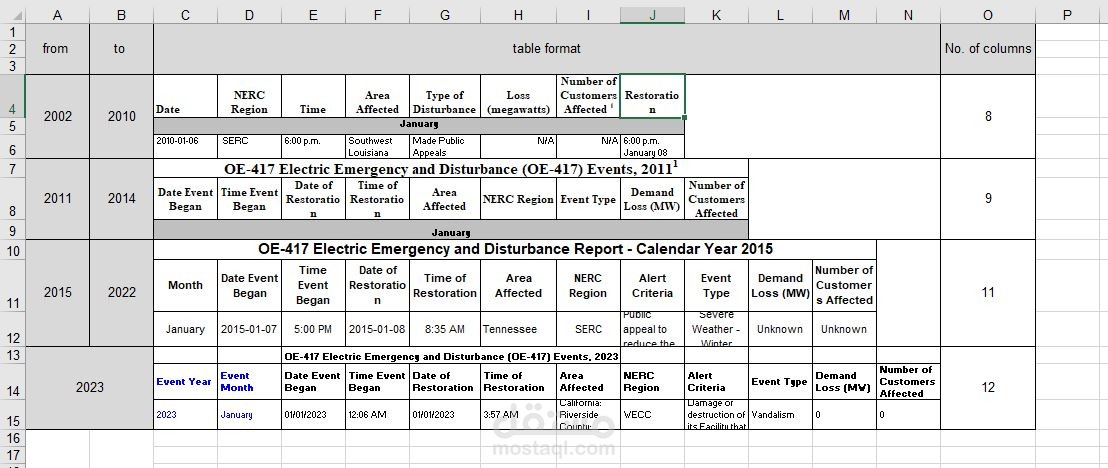The height and width of the screenshot is (468, 1108).
Task: Select the 'WECC' cell
Action: (x=652, y=414)
